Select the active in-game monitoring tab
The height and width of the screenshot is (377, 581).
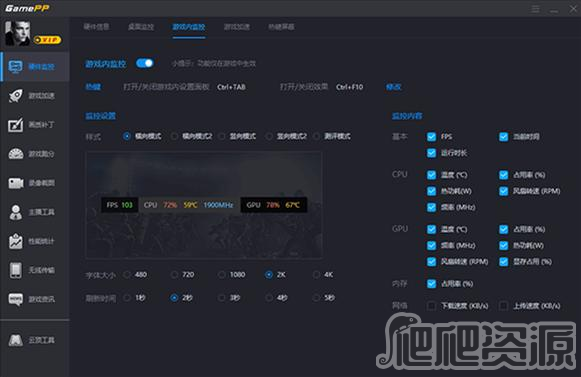coord(189,27)
